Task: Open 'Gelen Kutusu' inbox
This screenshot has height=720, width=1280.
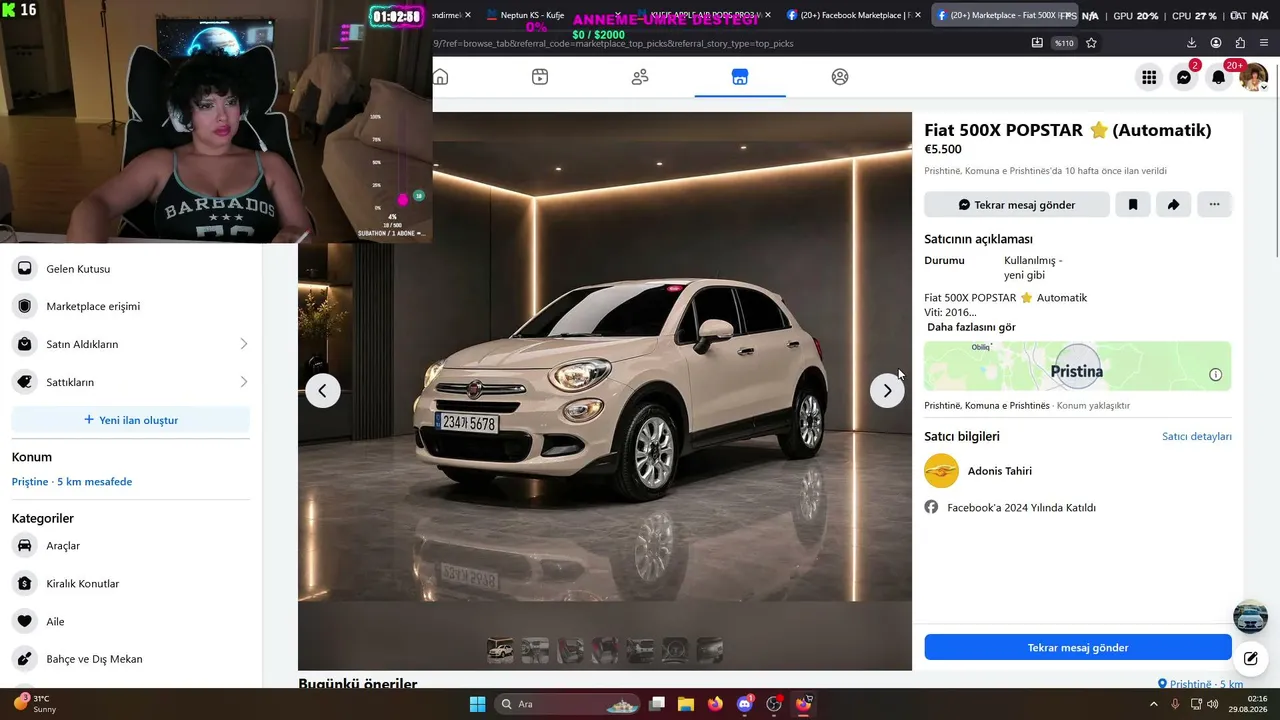Action: [x=131, y=268]
